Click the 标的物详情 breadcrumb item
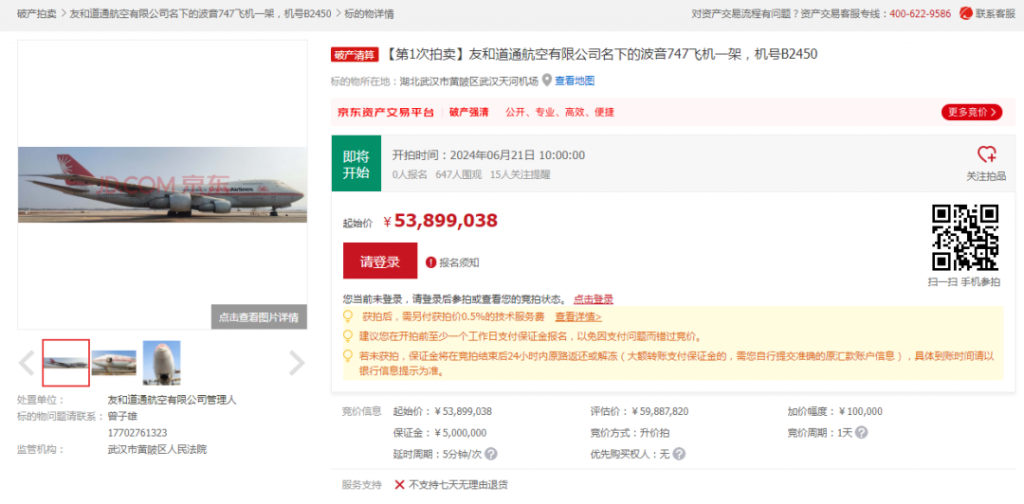The width and height of the screenshot is (1024, 504). coord(369,13)
